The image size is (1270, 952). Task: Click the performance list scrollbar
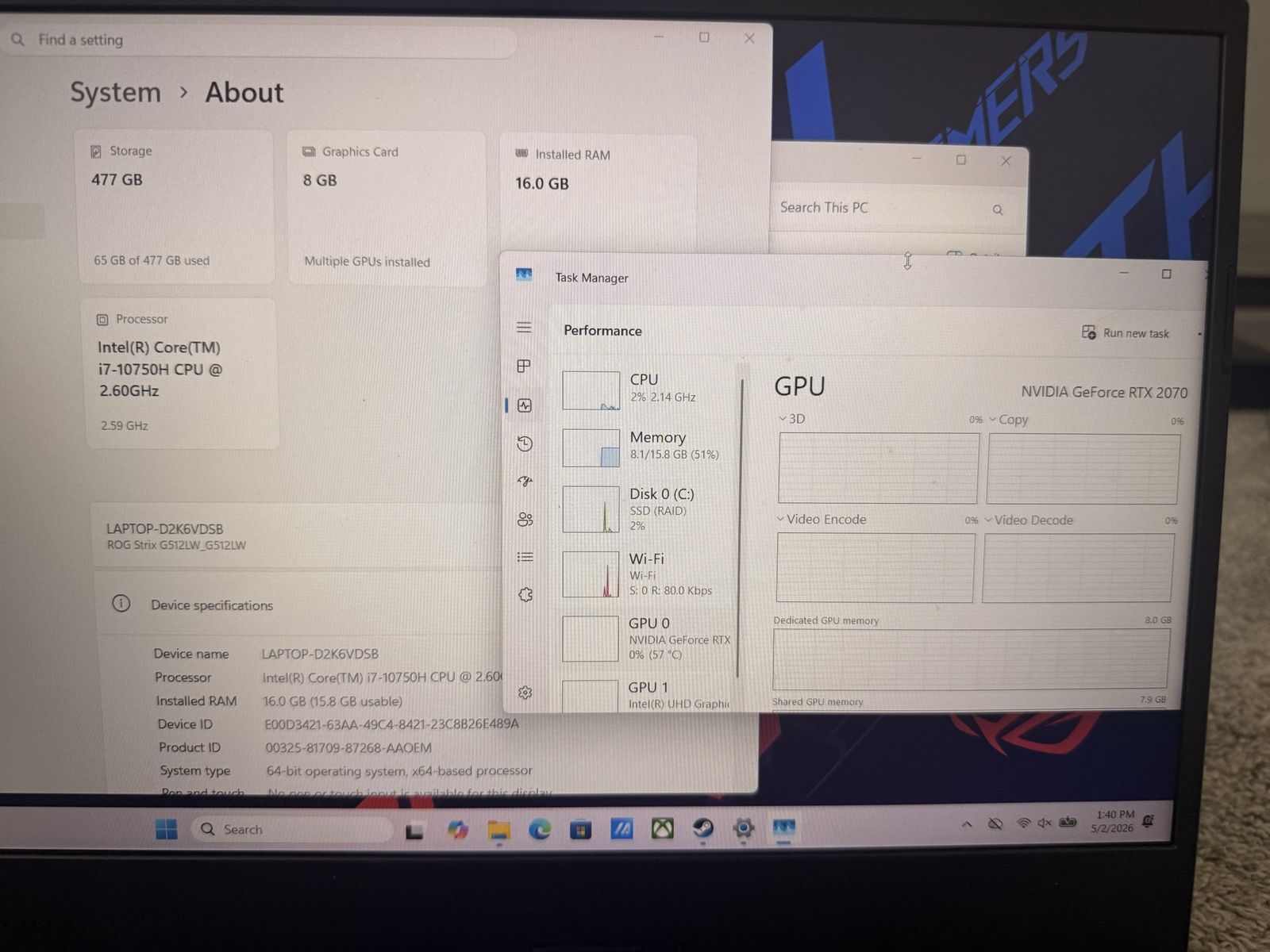(x=741, y=528)
